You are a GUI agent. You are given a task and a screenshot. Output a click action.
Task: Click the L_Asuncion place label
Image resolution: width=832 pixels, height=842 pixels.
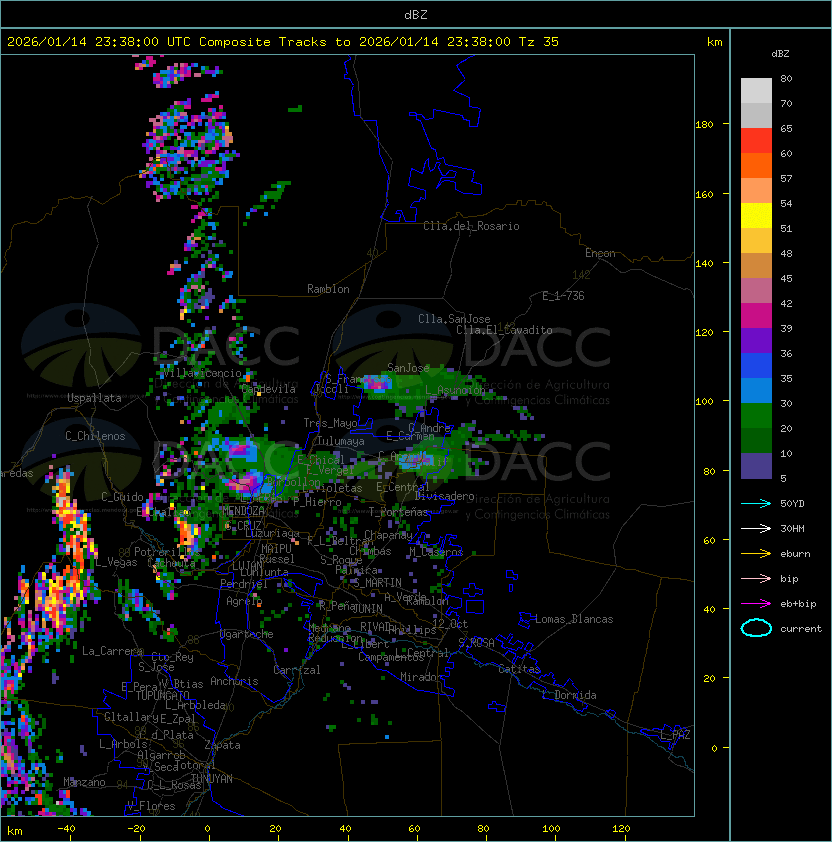click(455, 390)
